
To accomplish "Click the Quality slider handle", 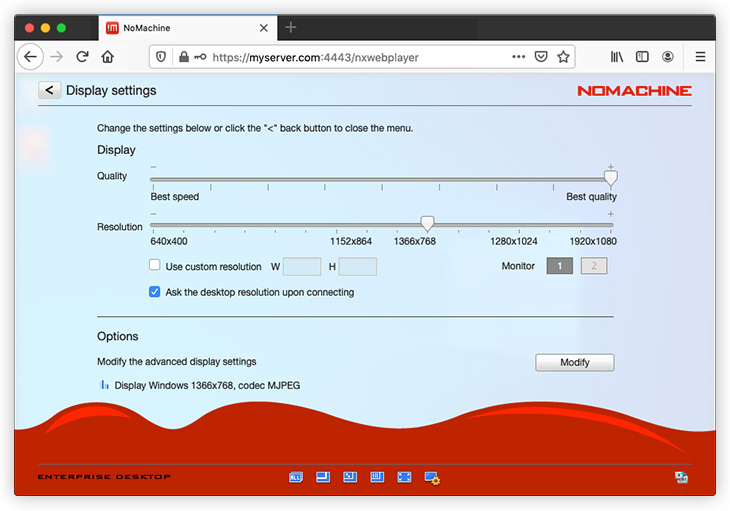I will [x=610, y=177].
